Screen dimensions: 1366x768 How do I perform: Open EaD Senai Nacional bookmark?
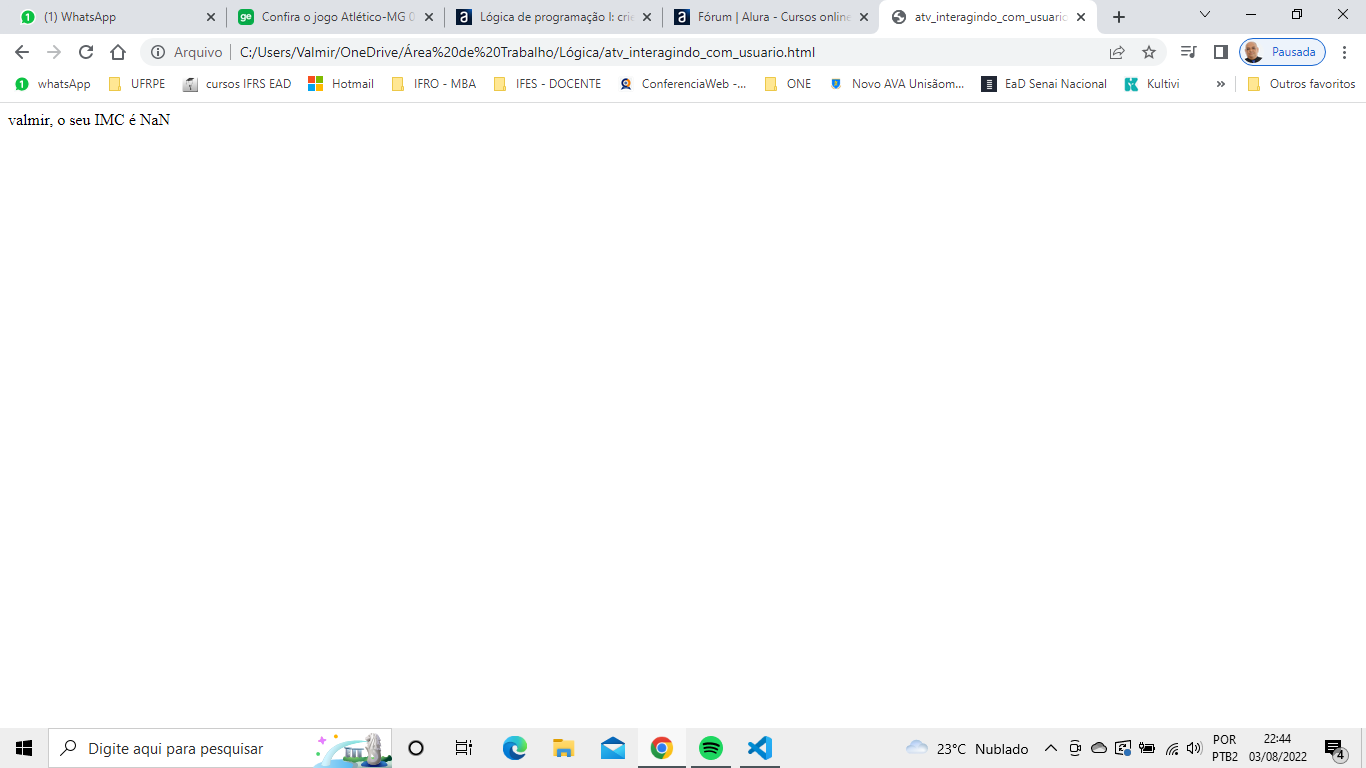point(1044,84)
